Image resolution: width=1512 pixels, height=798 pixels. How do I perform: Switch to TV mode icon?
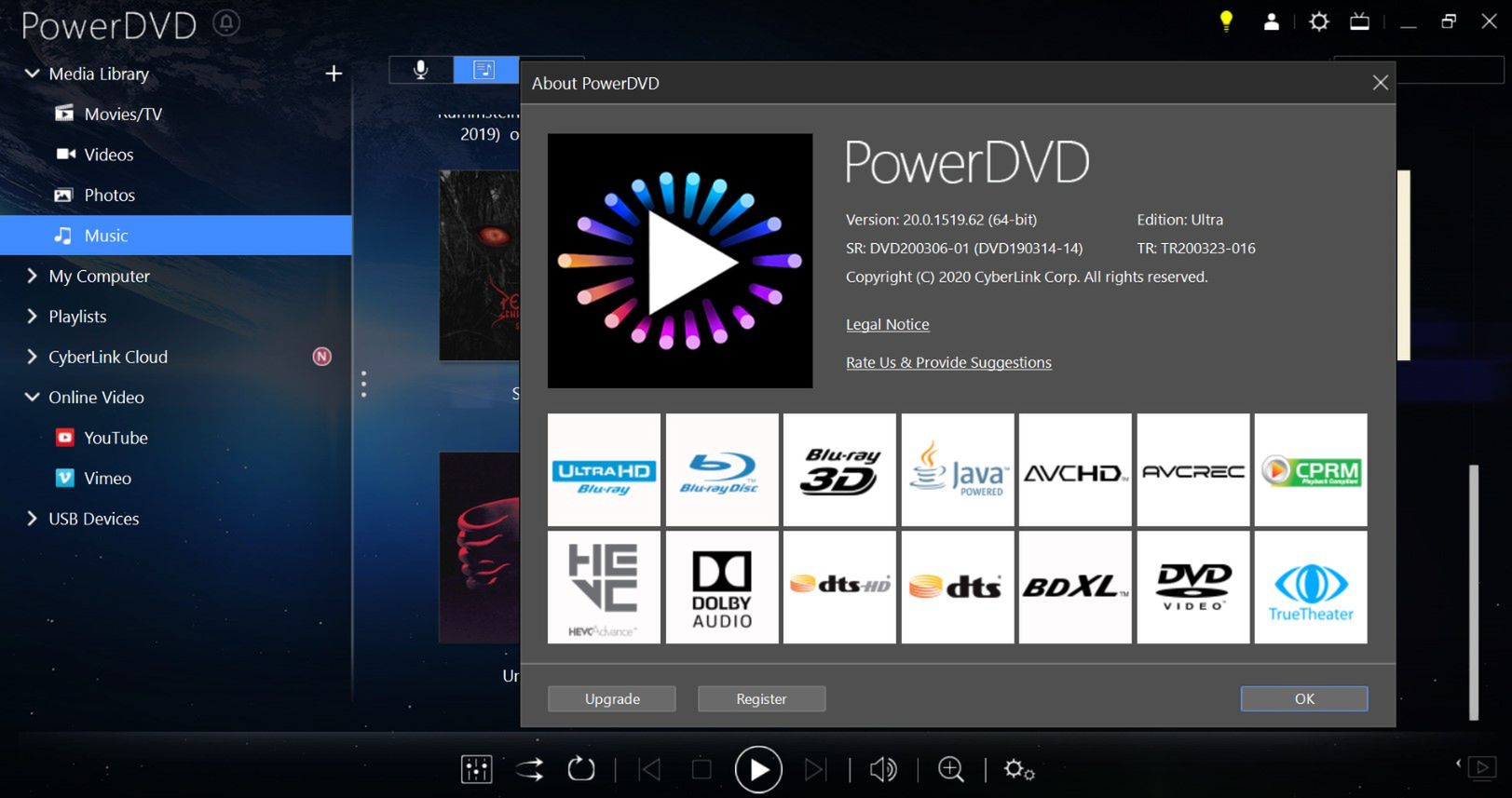[x=1359, y=21]
